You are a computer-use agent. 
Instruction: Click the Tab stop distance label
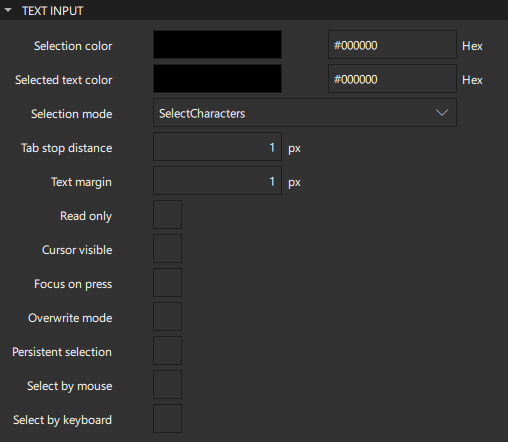point(67,148)
